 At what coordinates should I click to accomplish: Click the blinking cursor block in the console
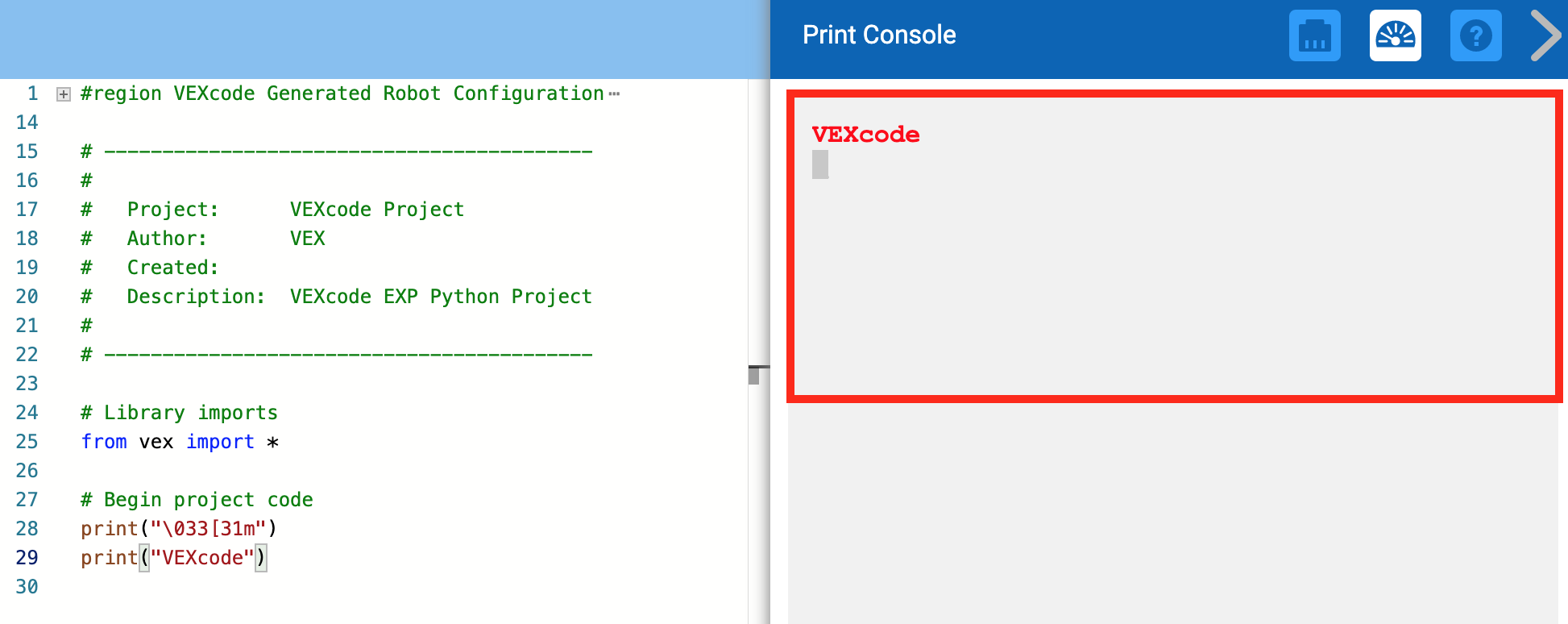(819, 164)
